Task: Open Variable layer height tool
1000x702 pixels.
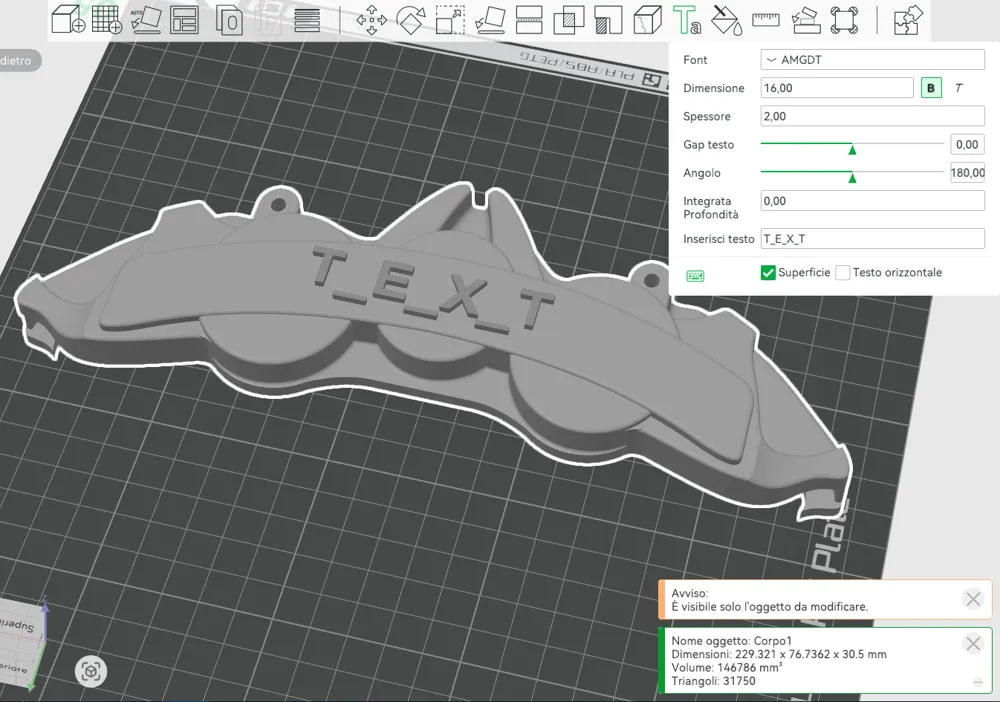Action: click(x=307, y=20)
